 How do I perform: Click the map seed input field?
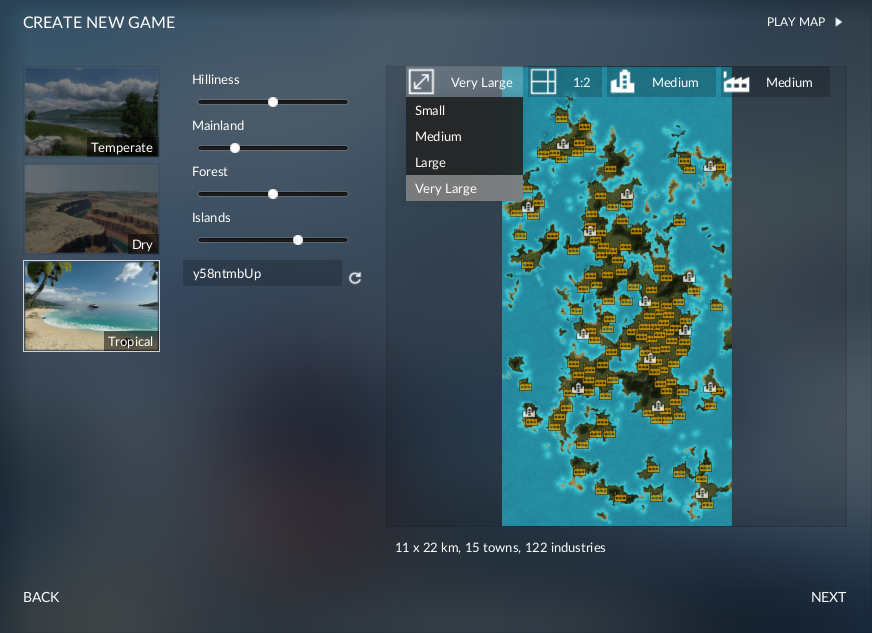(x=262, y=273)
